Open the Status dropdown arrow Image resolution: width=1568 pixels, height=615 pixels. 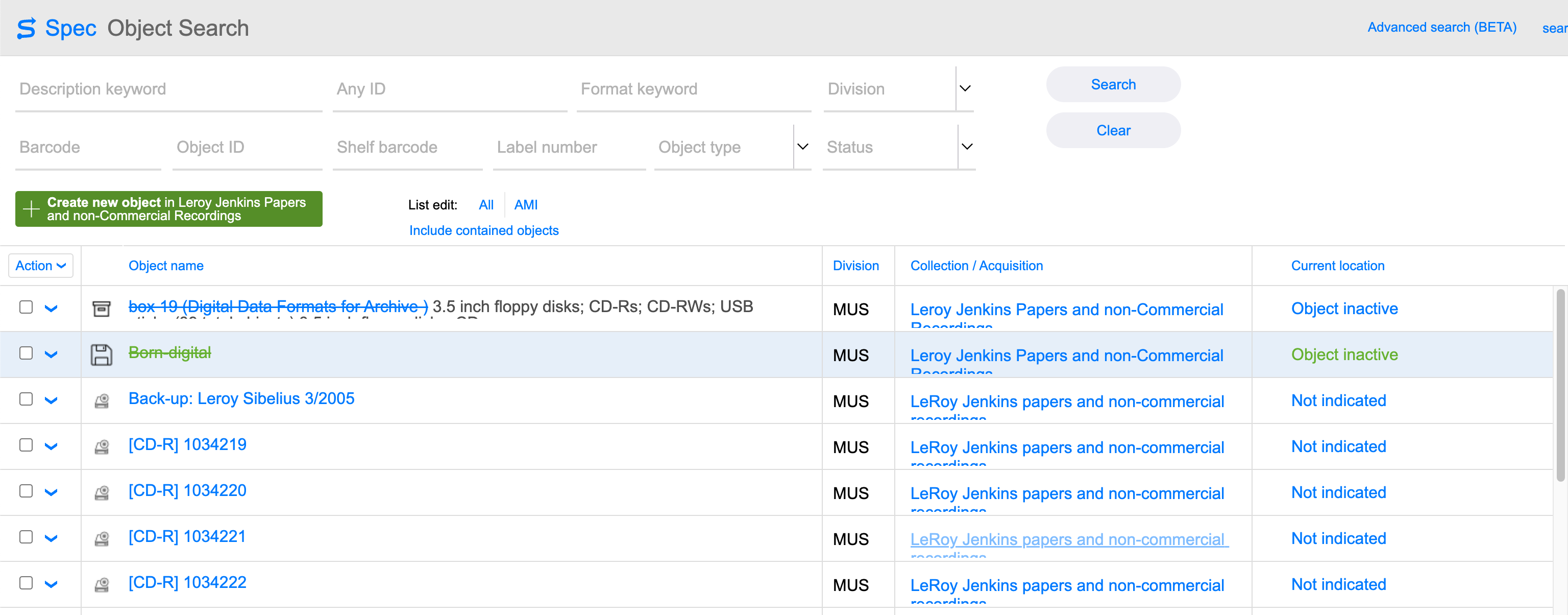[967, 147]
